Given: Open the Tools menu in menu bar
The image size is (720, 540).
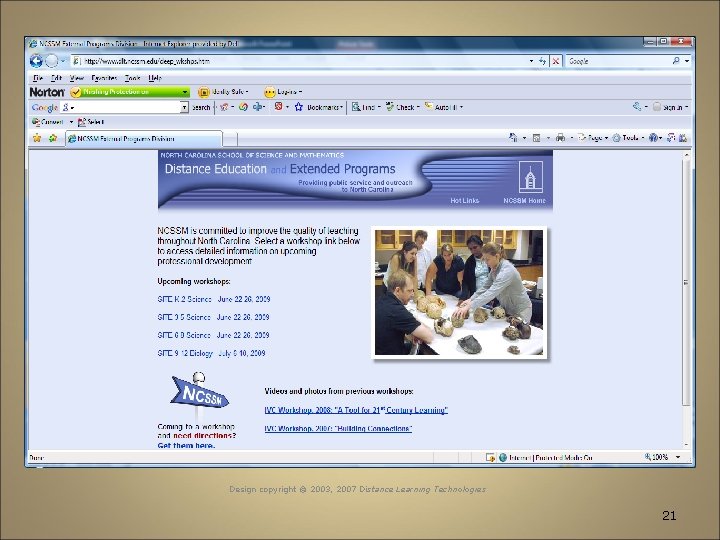Looking at the screenshot, I should click(x=133, y=78).
